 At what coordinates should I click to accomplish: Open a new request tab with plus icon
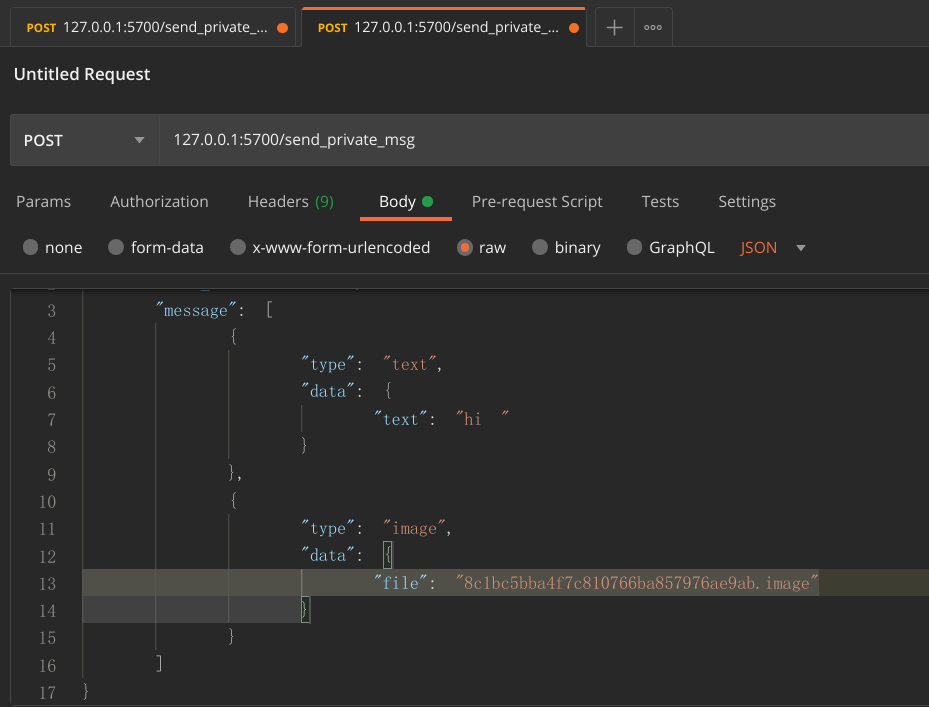click(613, 27)
